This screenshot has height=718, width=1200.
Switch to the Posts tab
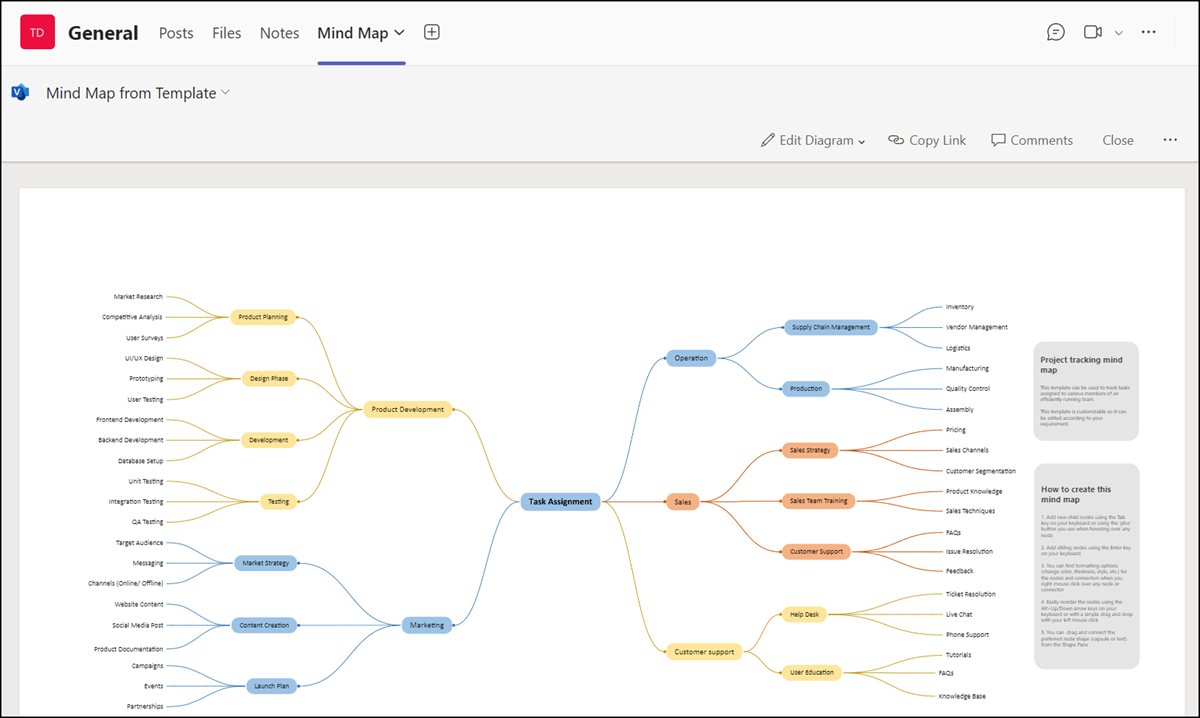(x=176, y=33)
